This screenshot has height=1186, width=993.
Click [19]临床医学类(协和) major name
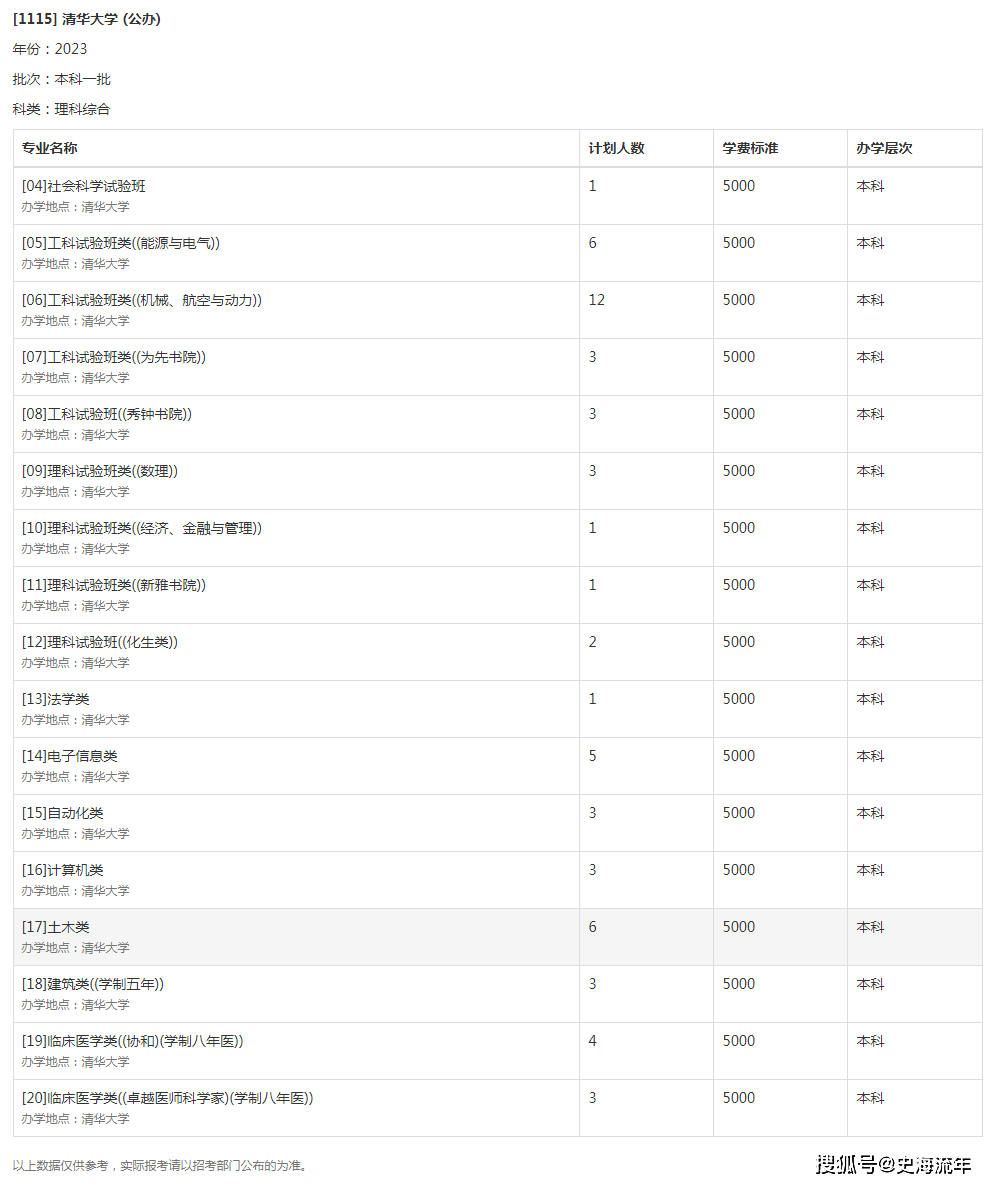click(x=132, y=1041)
